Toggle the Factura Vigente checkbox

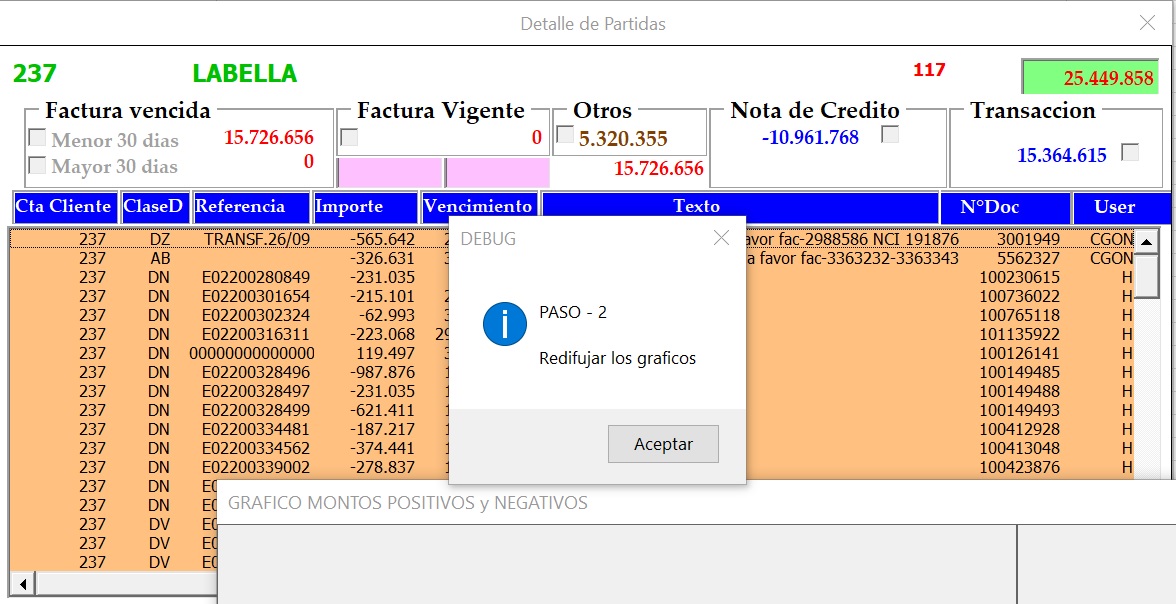click(x=350, y=137)
